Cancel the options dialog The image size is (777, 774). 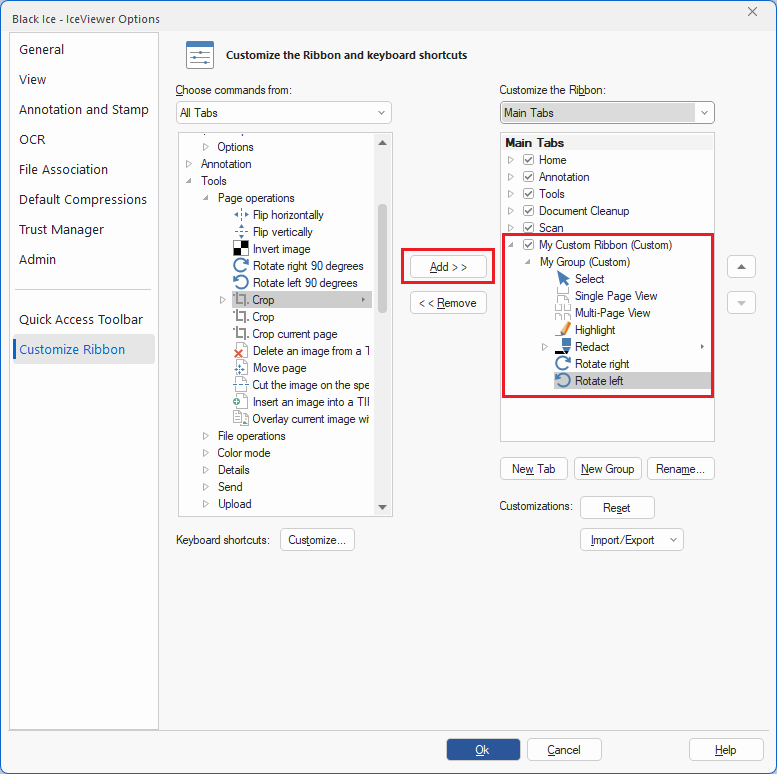click(564, 750)
